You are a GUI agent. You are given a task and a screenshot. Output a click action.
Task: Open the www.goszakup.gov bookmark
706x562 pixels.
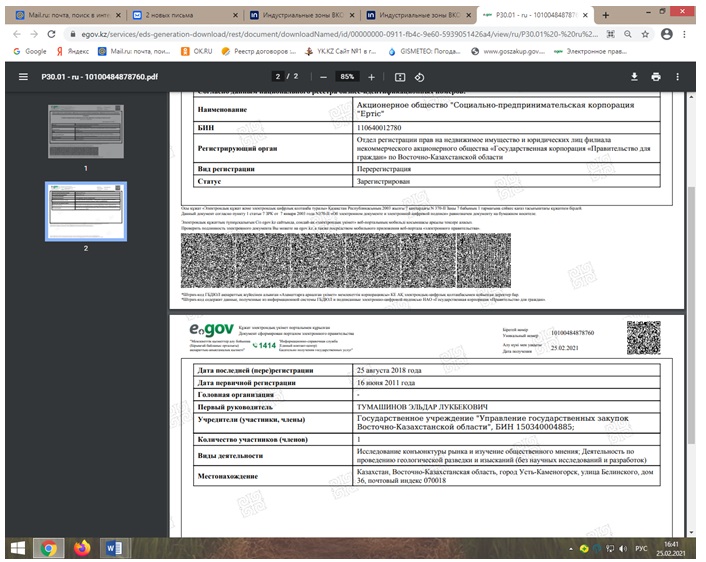508,52
